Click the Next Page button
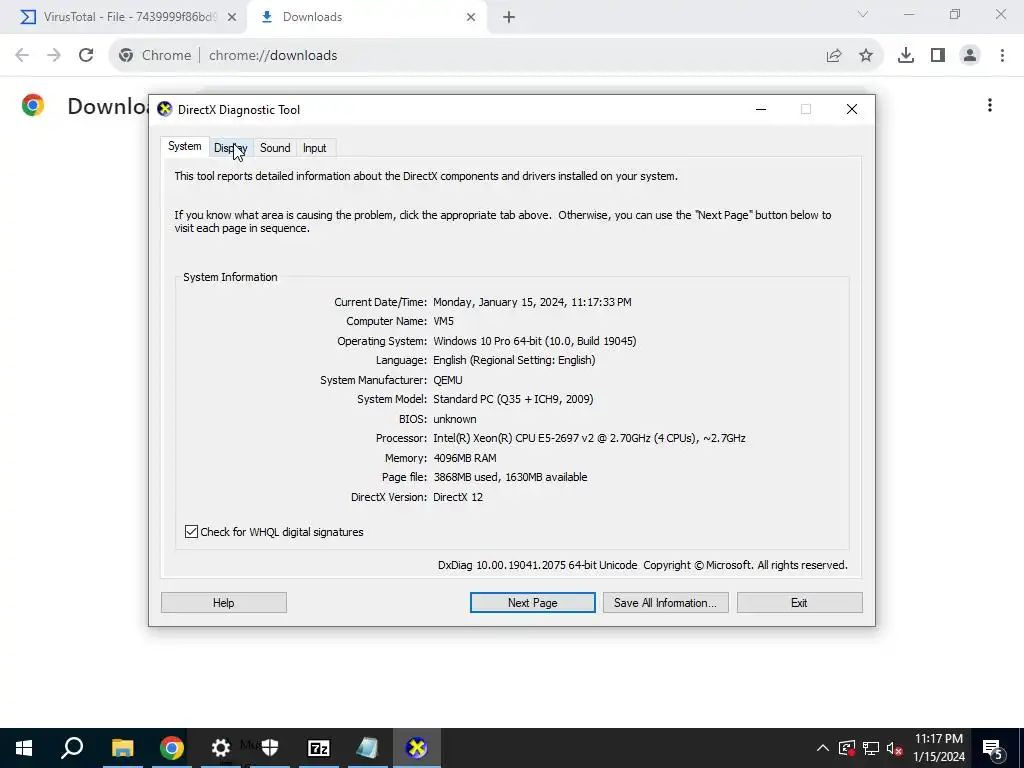 click(x=532, y=603)
